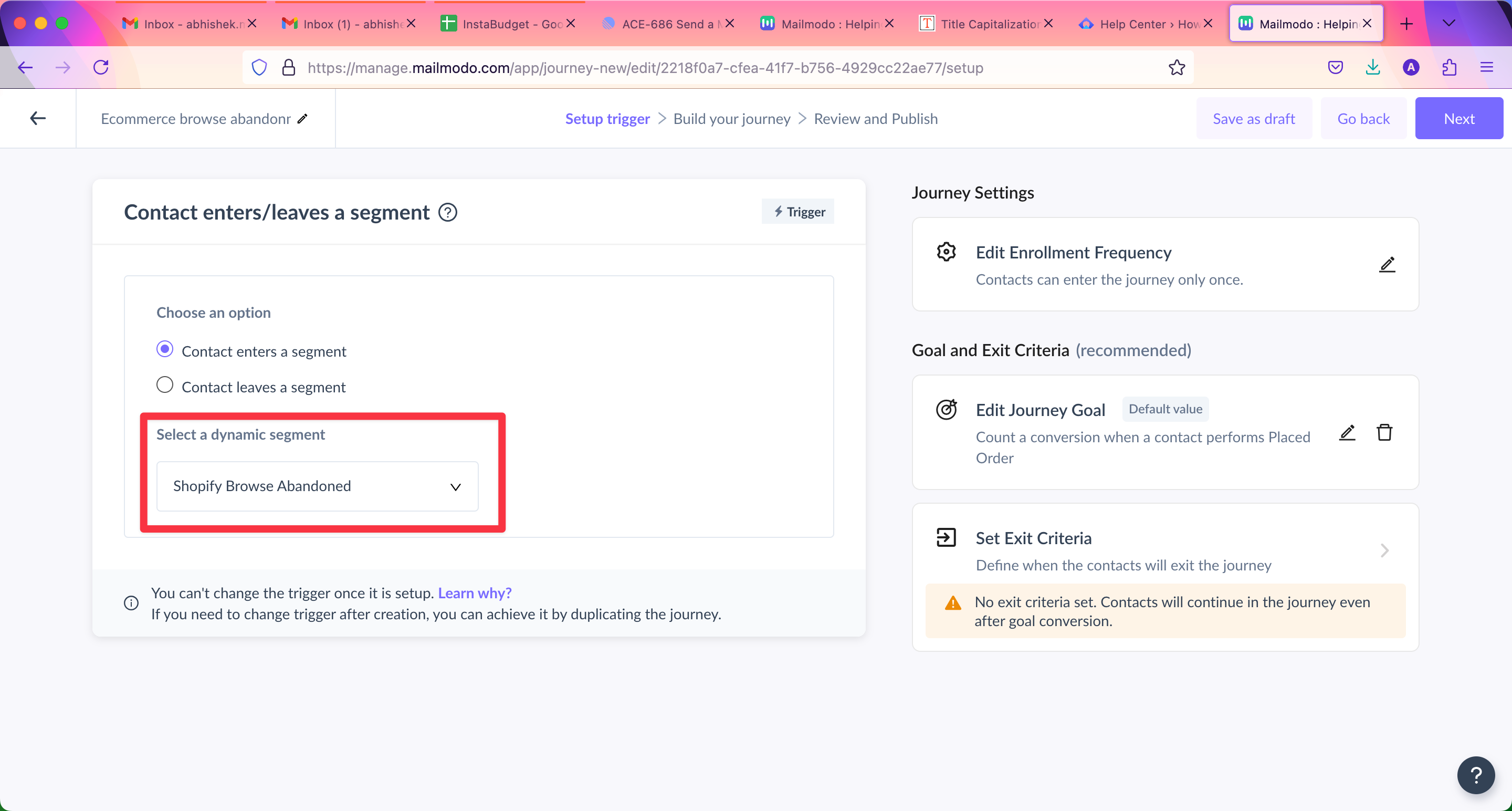The width and height of the screenshot is (1512, 811).
Task: Expand Set Exit Criteria chevron
Action: point(1384,551)
